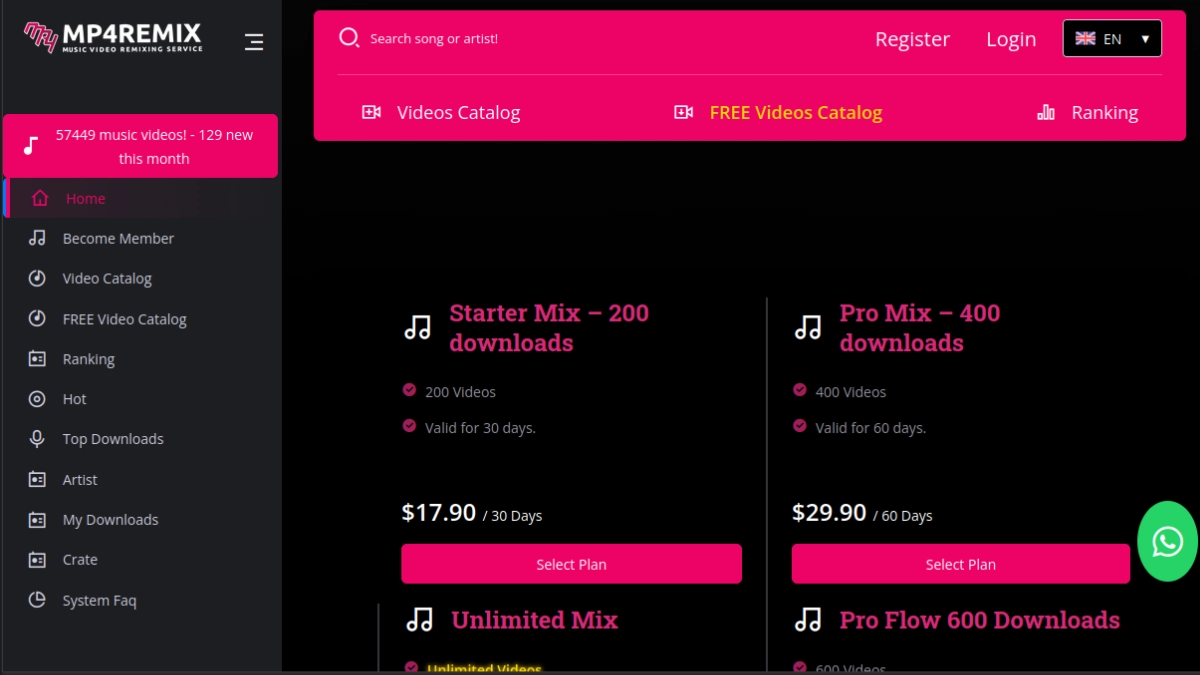Click the Become Member music note icon
The image size is (1200, 675).
[37, 238]
